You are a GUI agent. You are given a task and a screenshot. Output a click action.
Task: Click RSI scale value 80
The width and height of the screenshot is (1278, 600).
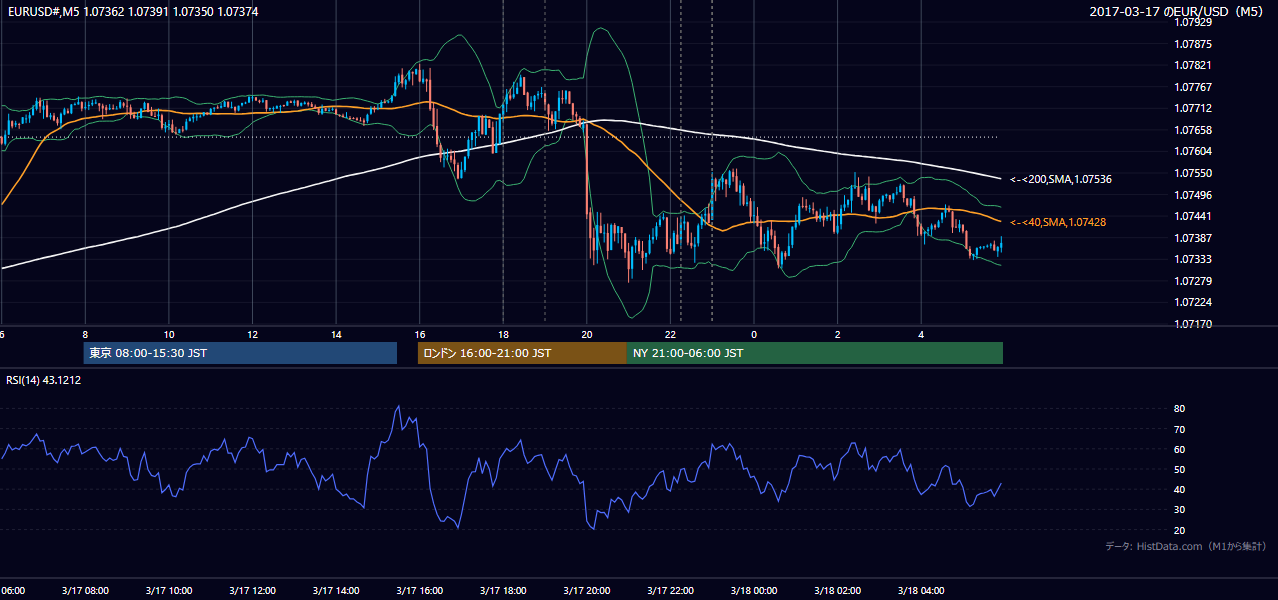(x=1180, y=409)
